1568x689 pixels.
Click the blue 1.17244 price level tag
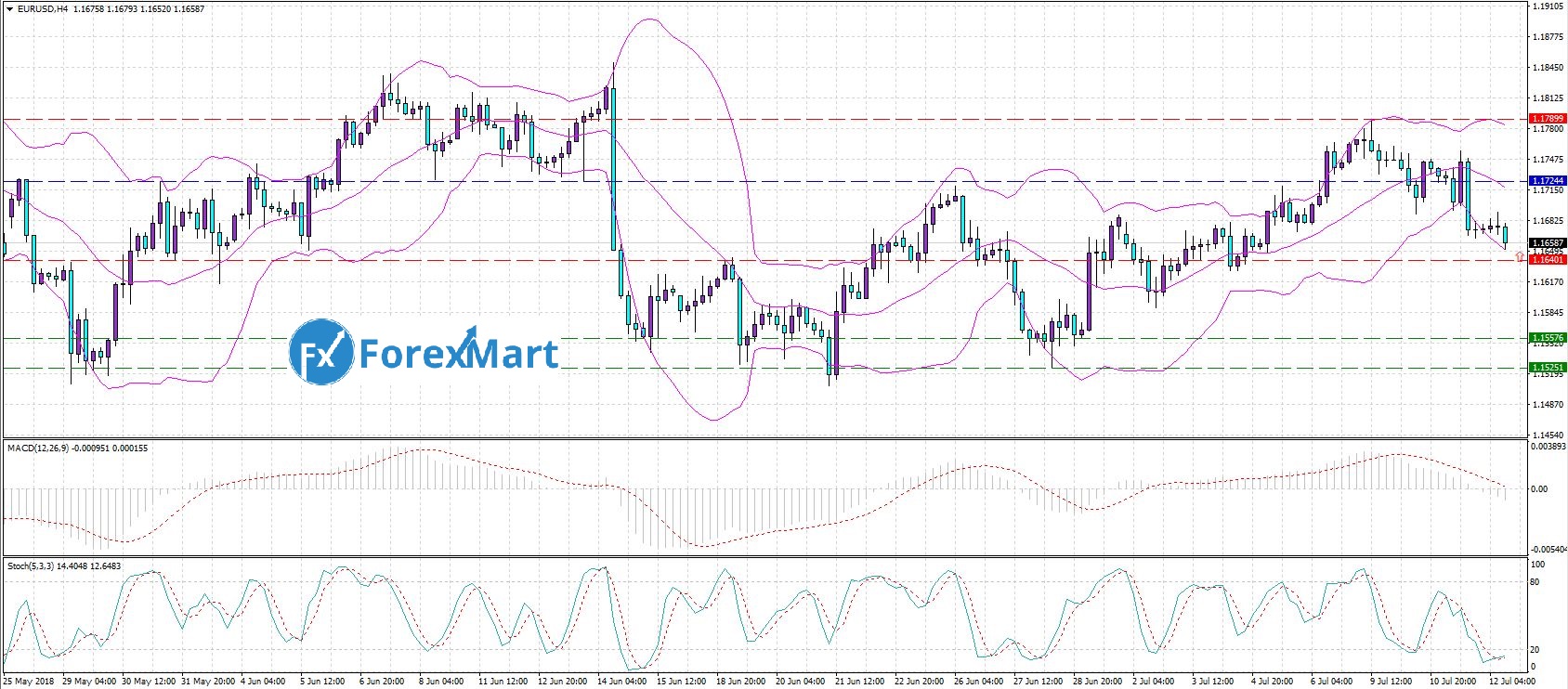pos(1548,181)
